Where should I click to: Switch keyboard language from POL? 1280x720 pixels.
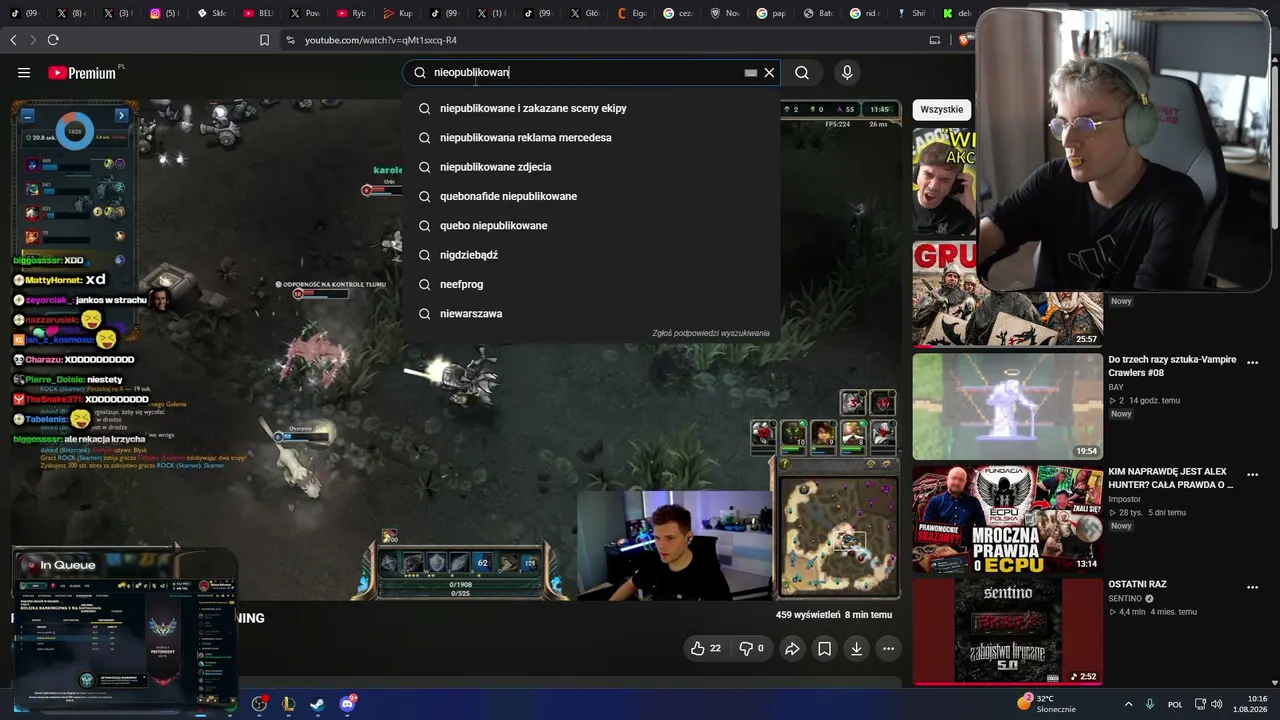click(x=1175, y=704)
